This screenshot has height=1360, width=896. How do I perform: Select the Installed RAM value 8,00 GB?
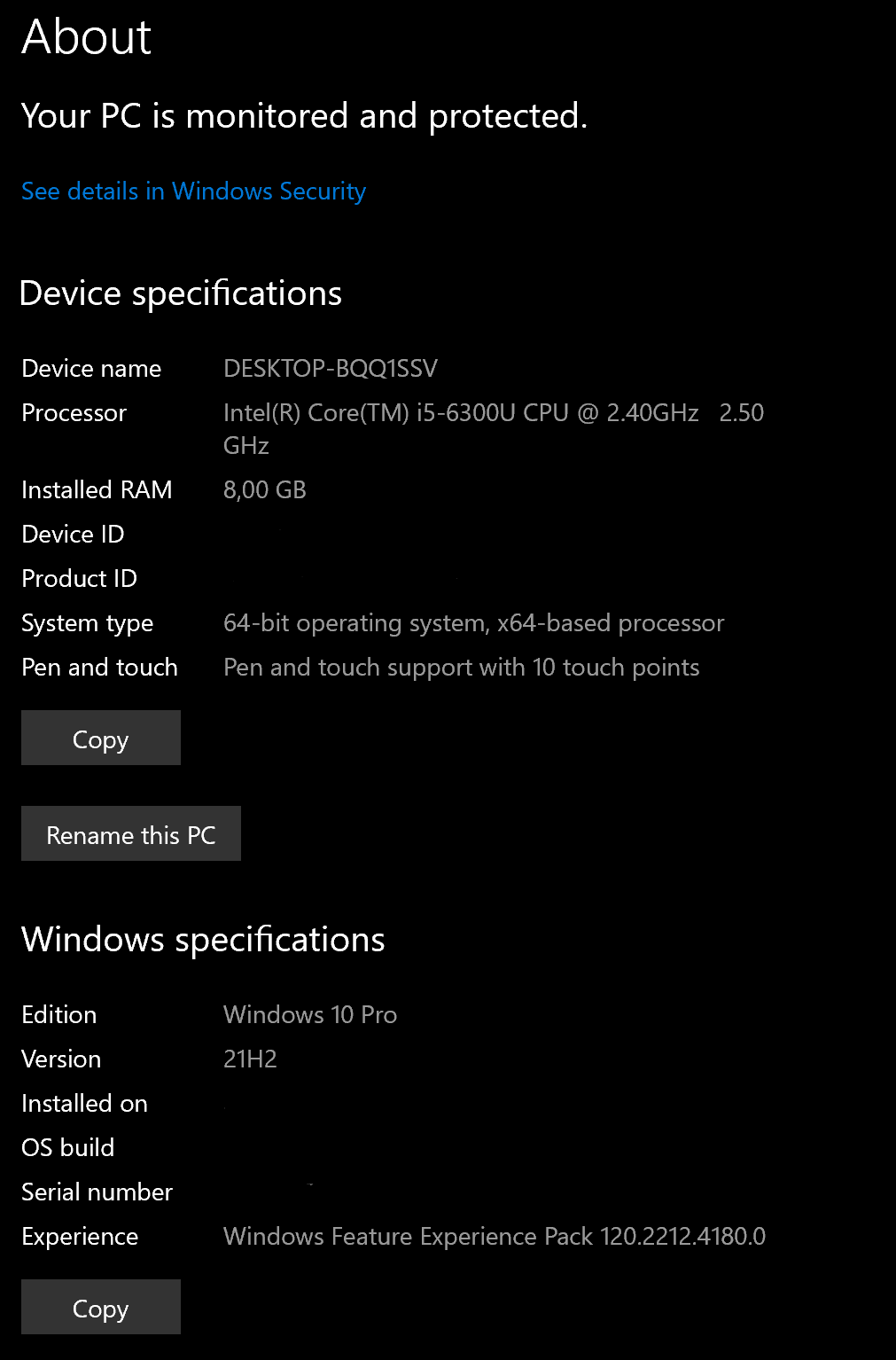265,489
